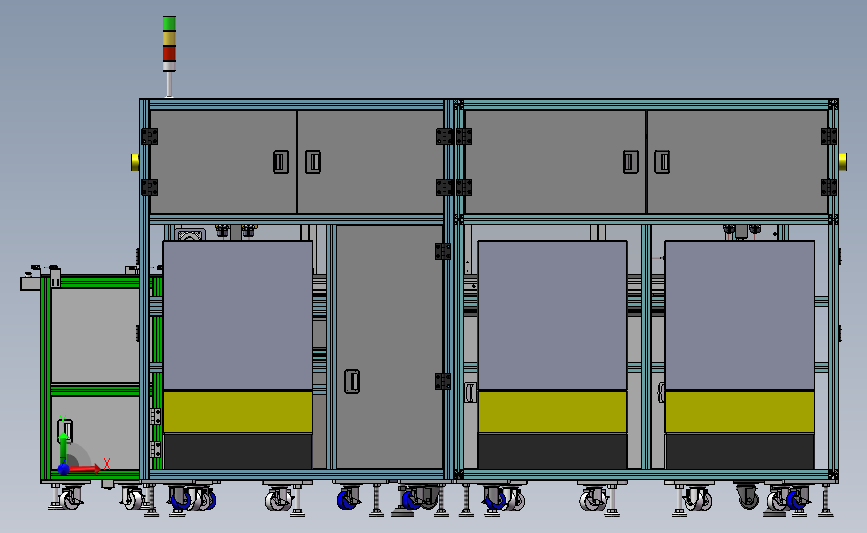The height and width of the screenshot is (533, 867).
Task: Select the rightmost upper cabinet door panel
Action: (738, 162)
